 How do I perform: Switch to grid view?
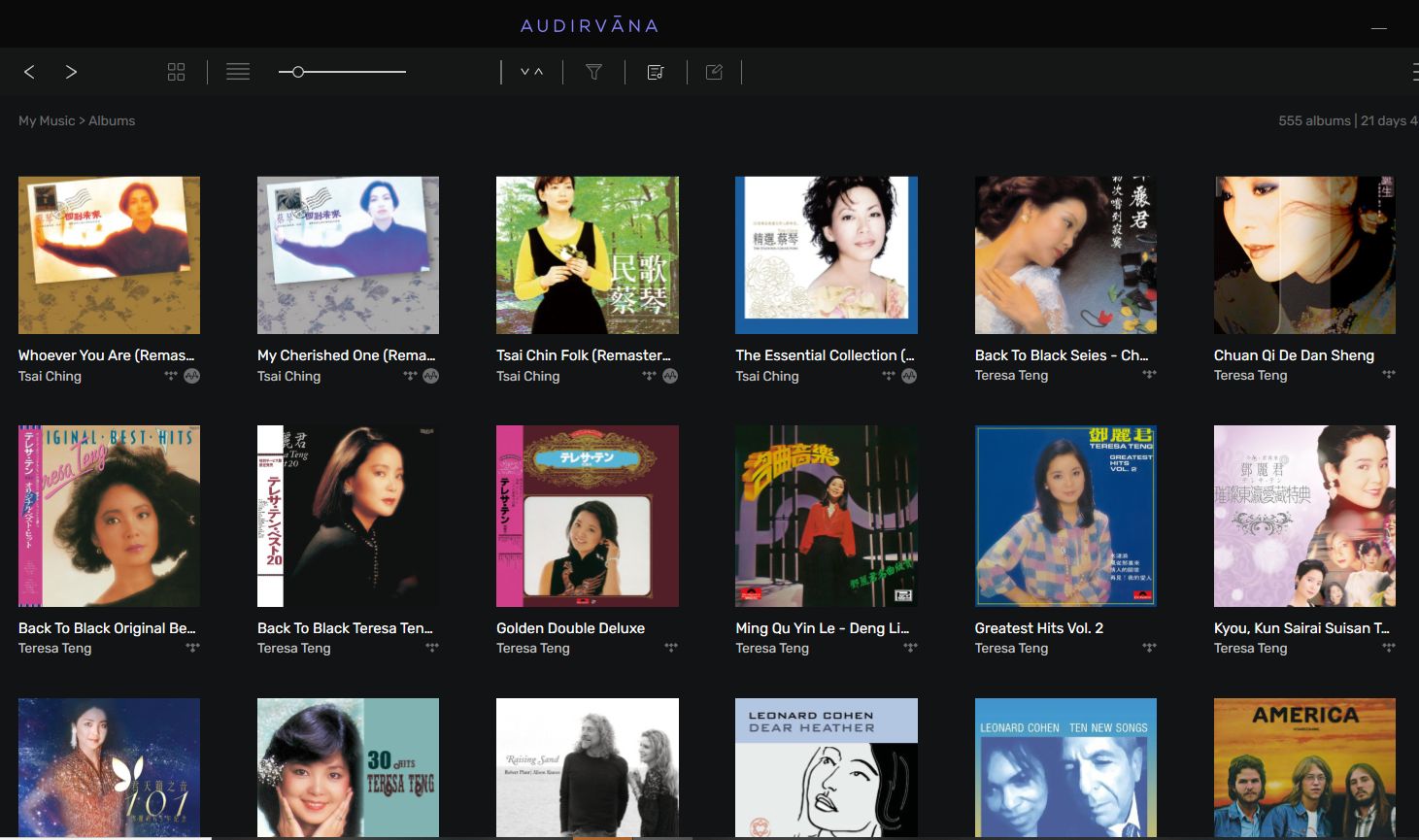point(176,72)
